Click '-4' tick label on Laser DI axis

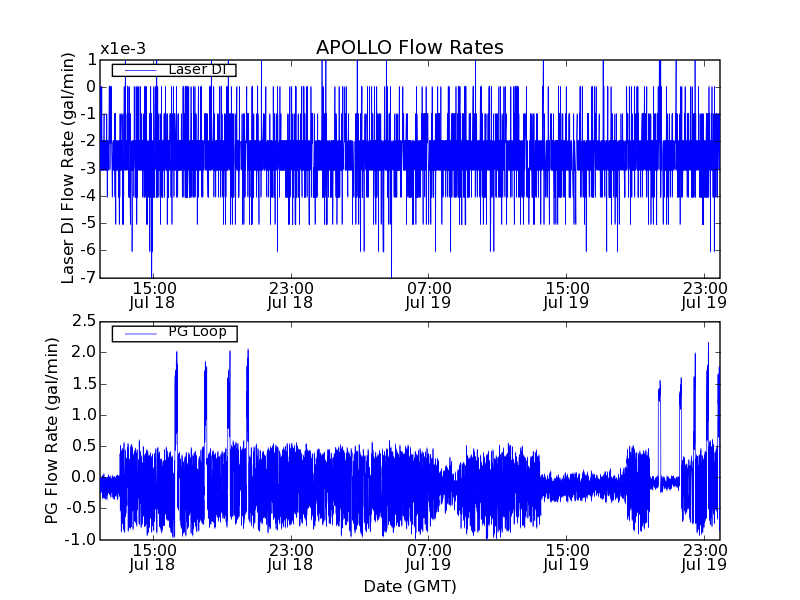88,196
